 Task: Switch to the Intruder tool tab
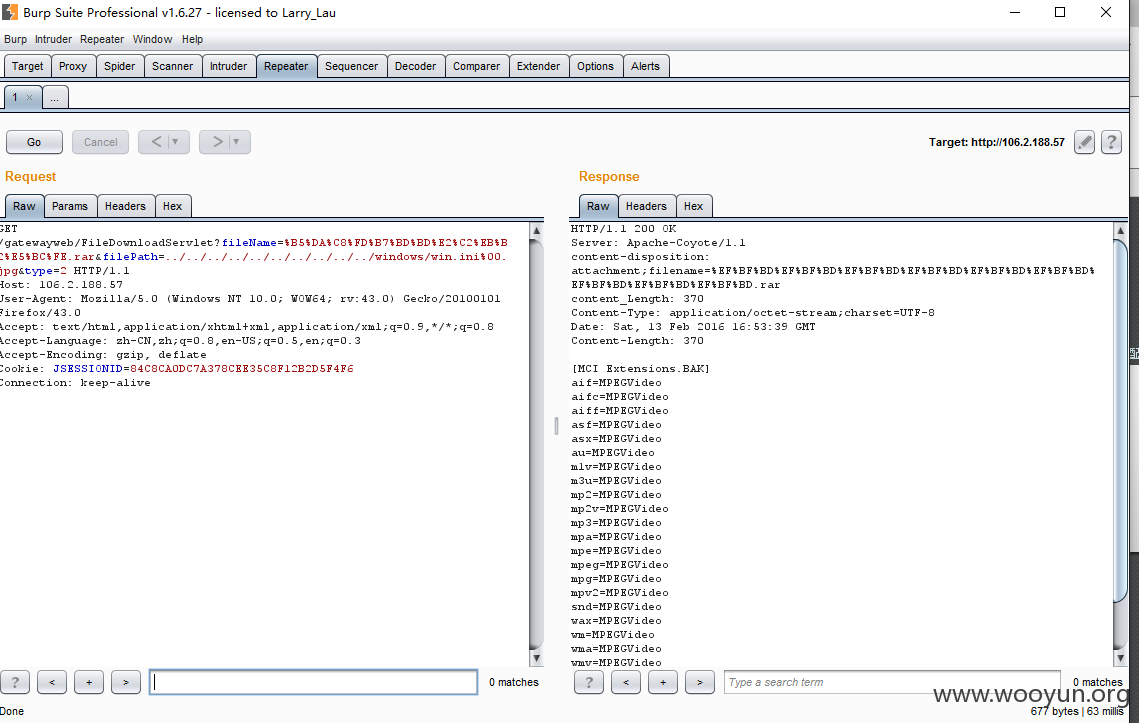pyautogui.click(x=228, y=66)
